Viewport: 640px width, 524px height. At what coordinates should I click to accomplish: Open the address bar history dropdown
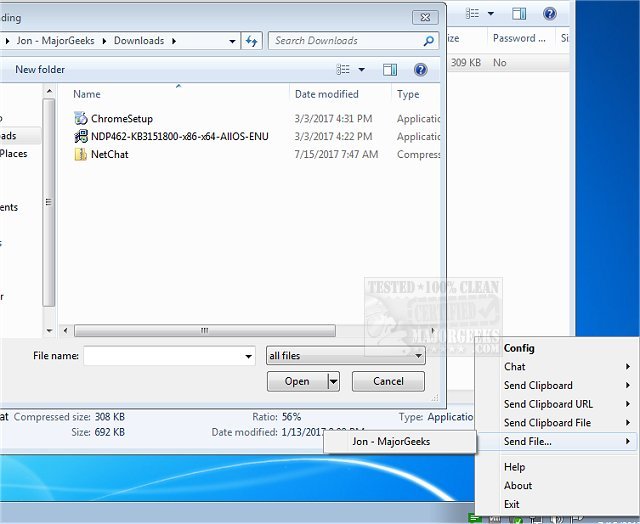coord(232,41)
